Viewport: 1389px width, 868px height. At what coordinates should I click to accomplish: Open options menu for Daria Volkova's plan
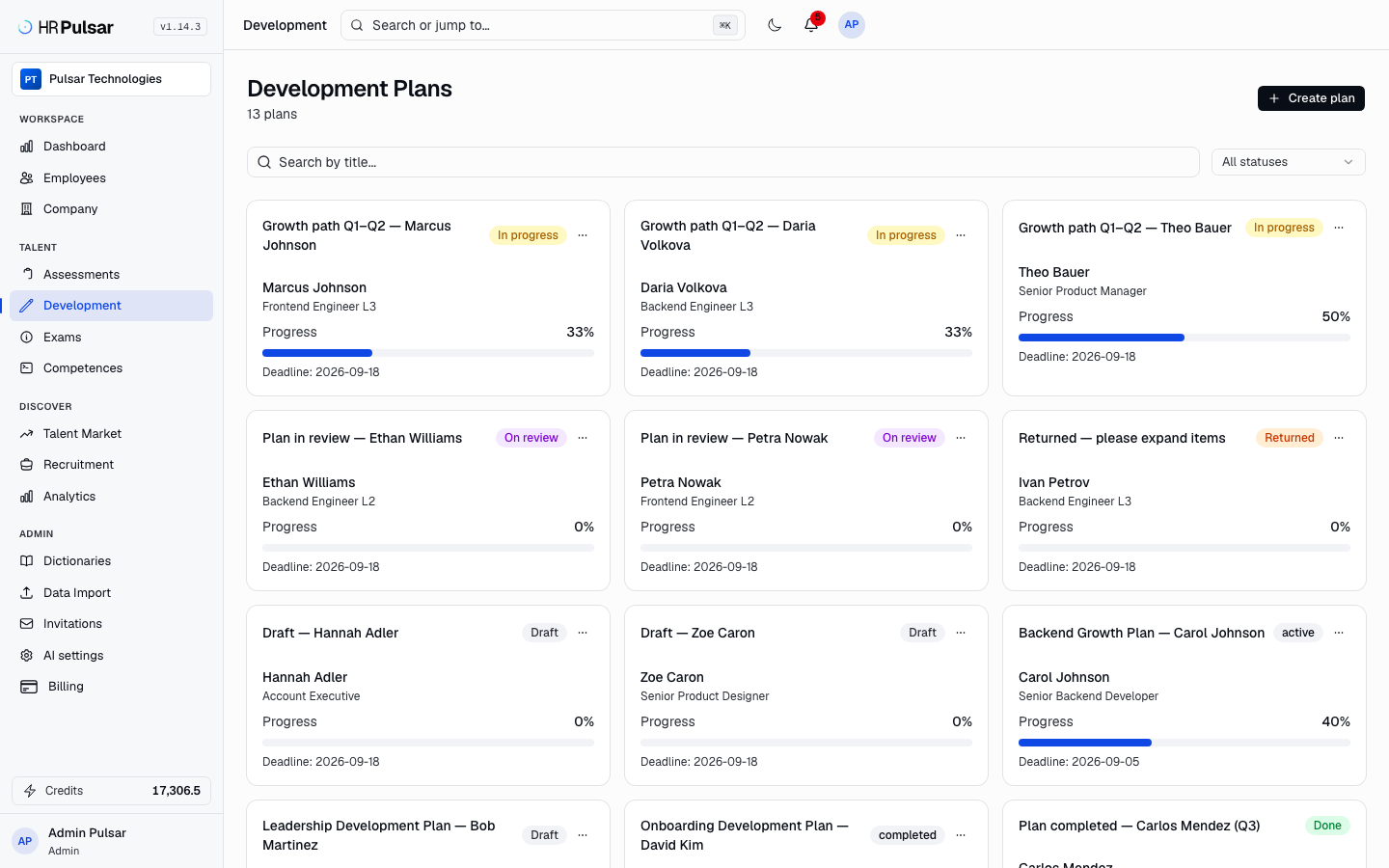click(x=961, y=235)
